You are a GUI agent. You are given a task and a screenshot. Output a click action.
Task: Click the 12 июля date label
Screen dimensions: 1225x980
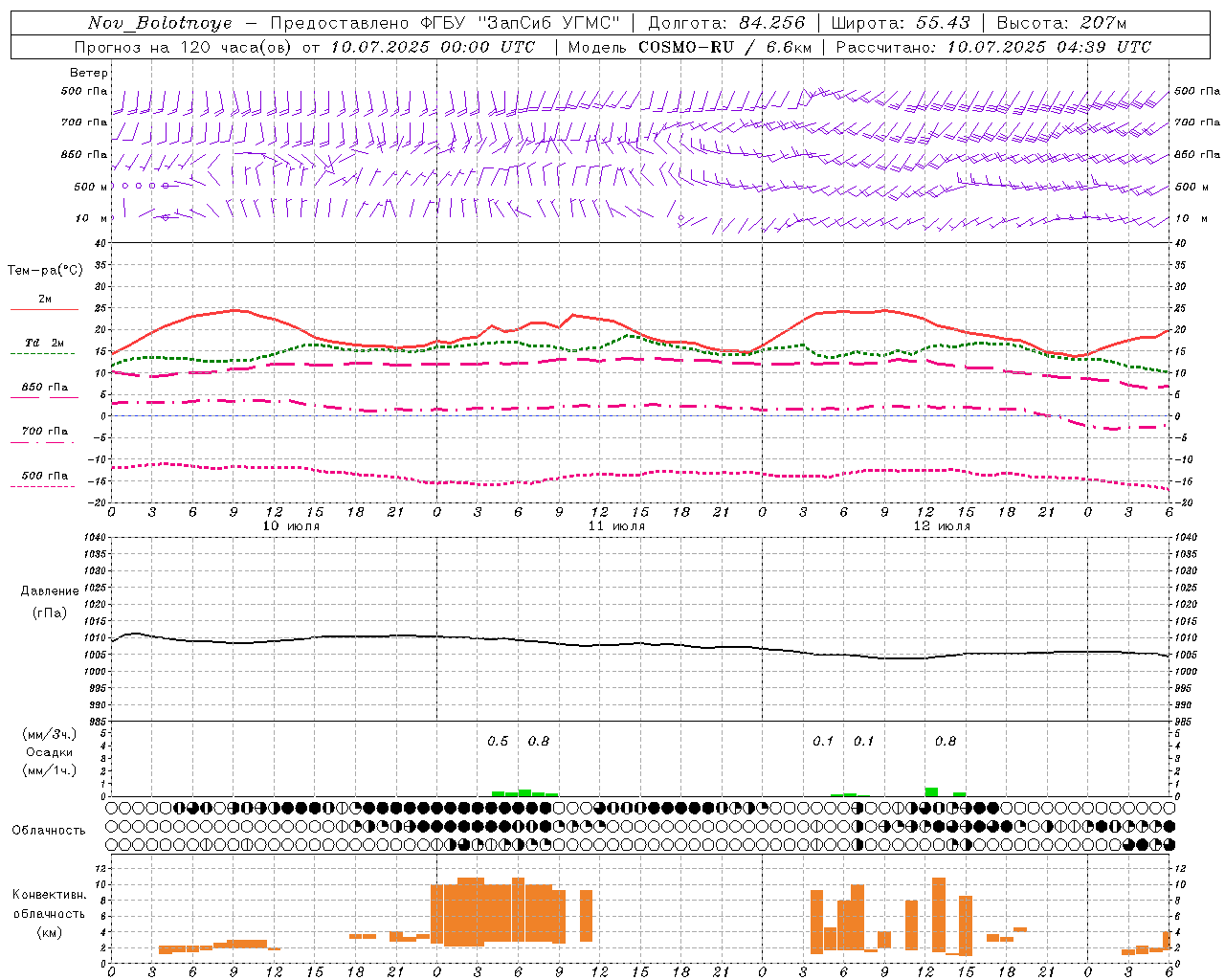(x=942, y=526)
